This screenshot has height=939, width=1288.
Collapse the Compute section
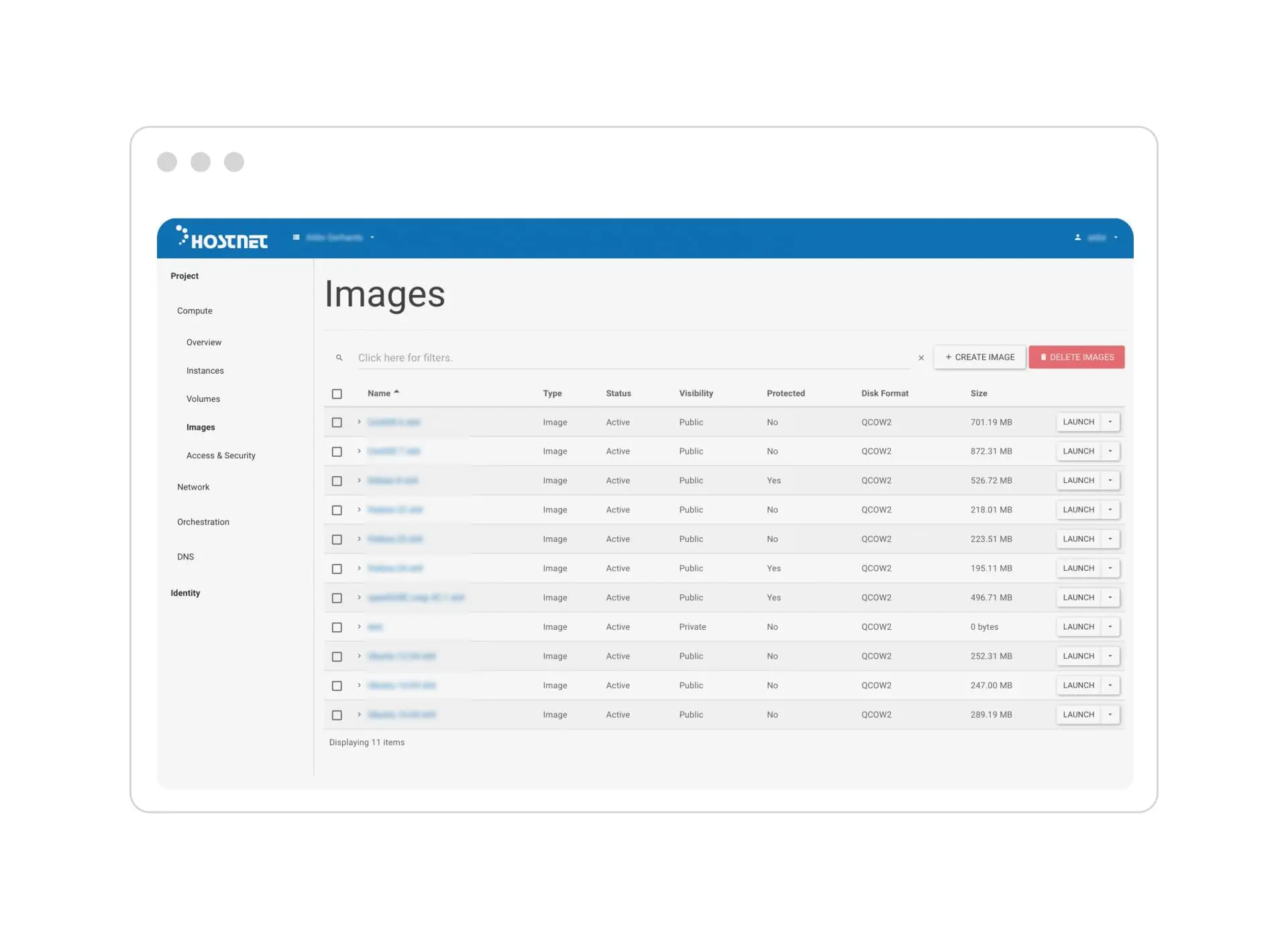click(x=195, y=311)
